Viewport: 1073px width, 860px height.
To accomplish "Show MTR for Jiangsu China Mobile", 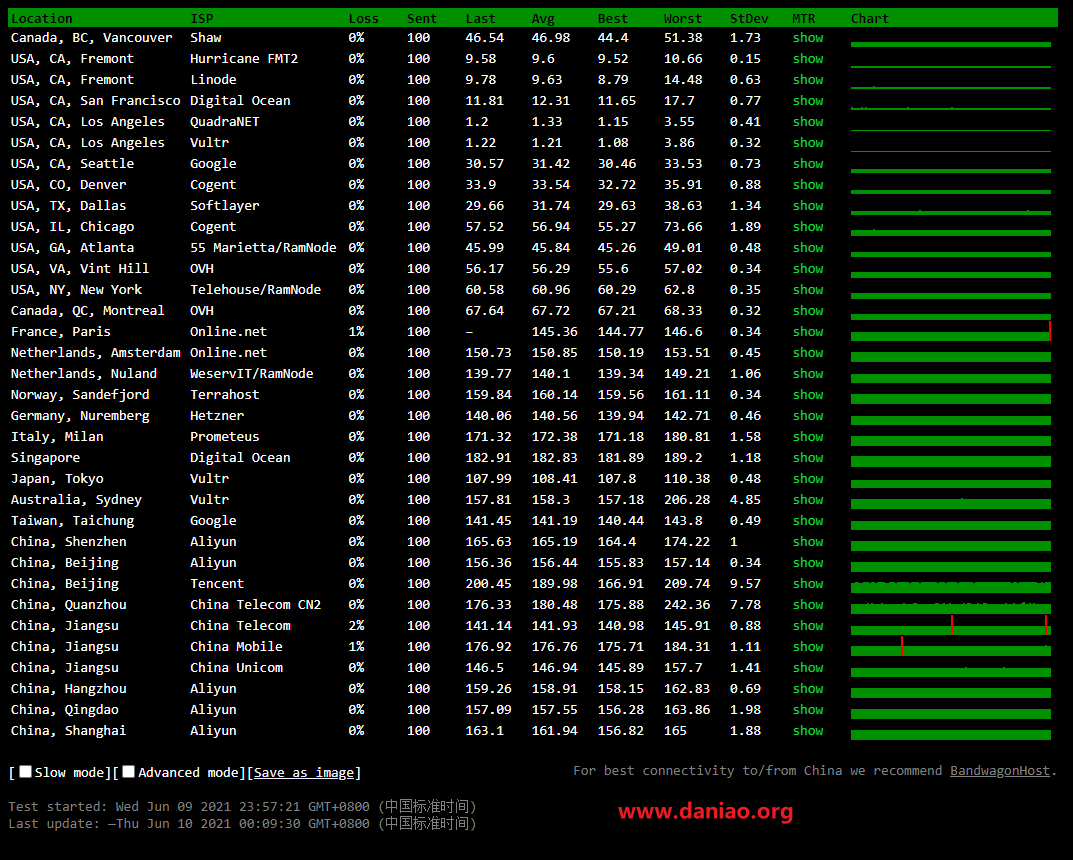I will [x=807, y=647].
